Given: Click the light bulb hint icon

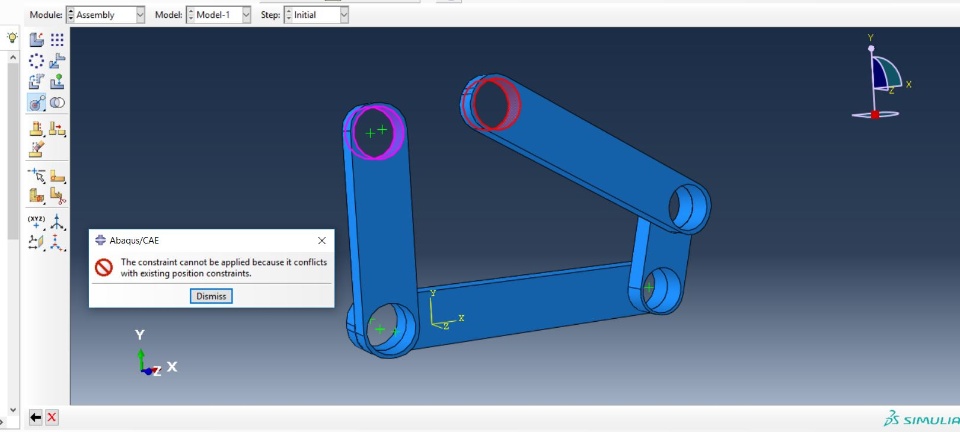Looking at the screenshot, I should click(12, 38).
